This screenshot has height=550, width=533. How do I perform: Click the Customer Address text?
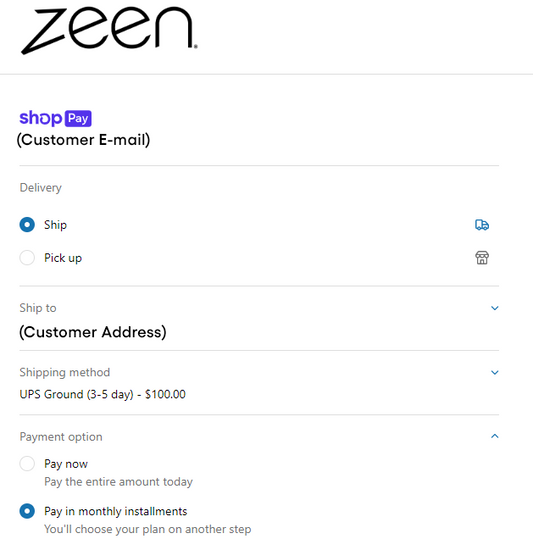tap(93, 332)
